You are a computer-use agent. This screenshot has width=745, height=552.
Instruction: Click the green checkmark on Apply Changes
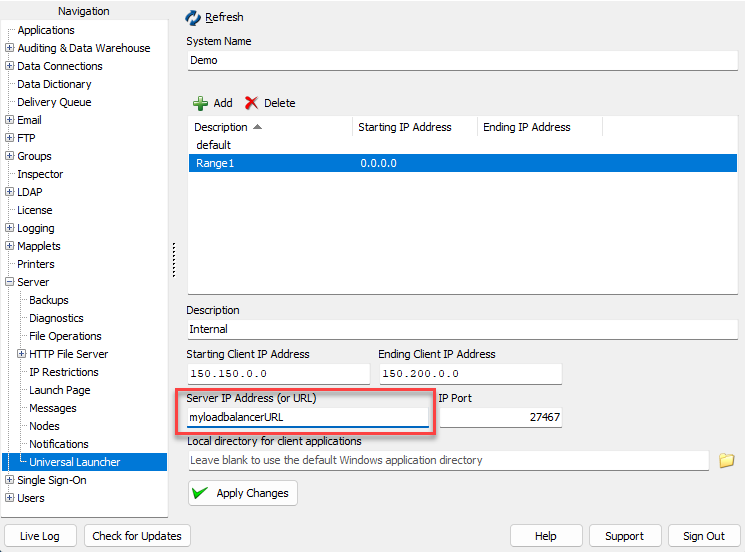click(200, 493)
